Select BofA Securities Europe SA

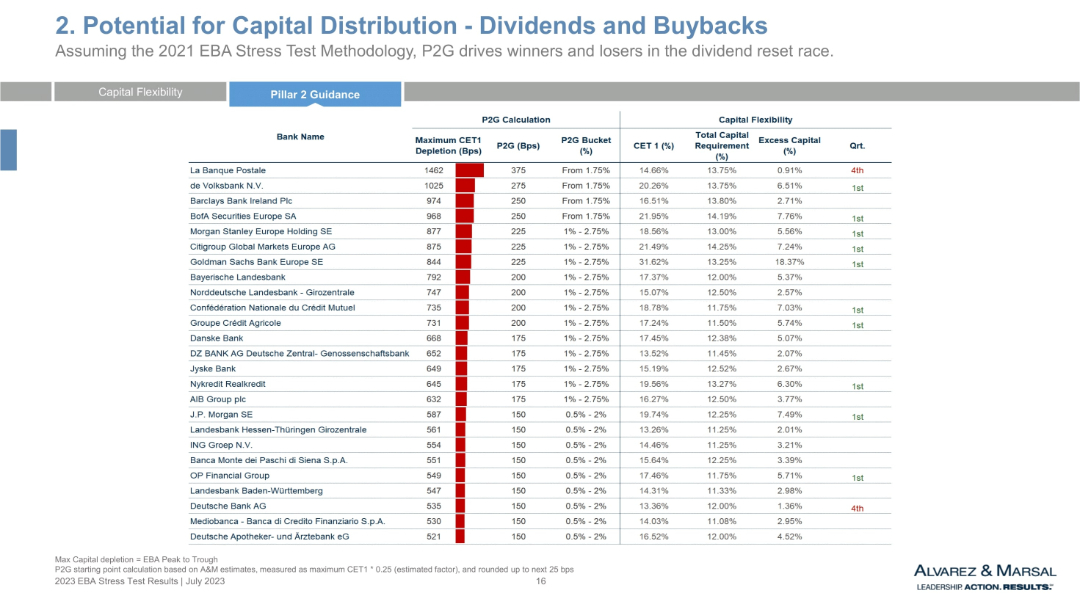(243, 216)
